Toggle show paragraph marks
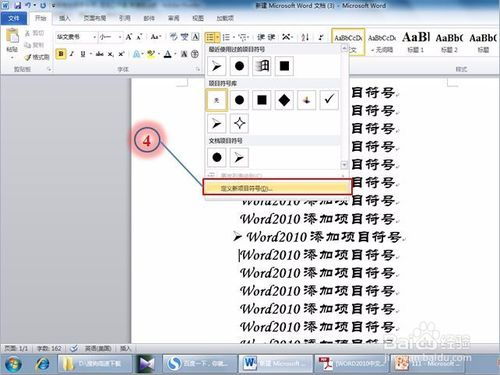The image size is (500, 375). (x=321, y=37)
